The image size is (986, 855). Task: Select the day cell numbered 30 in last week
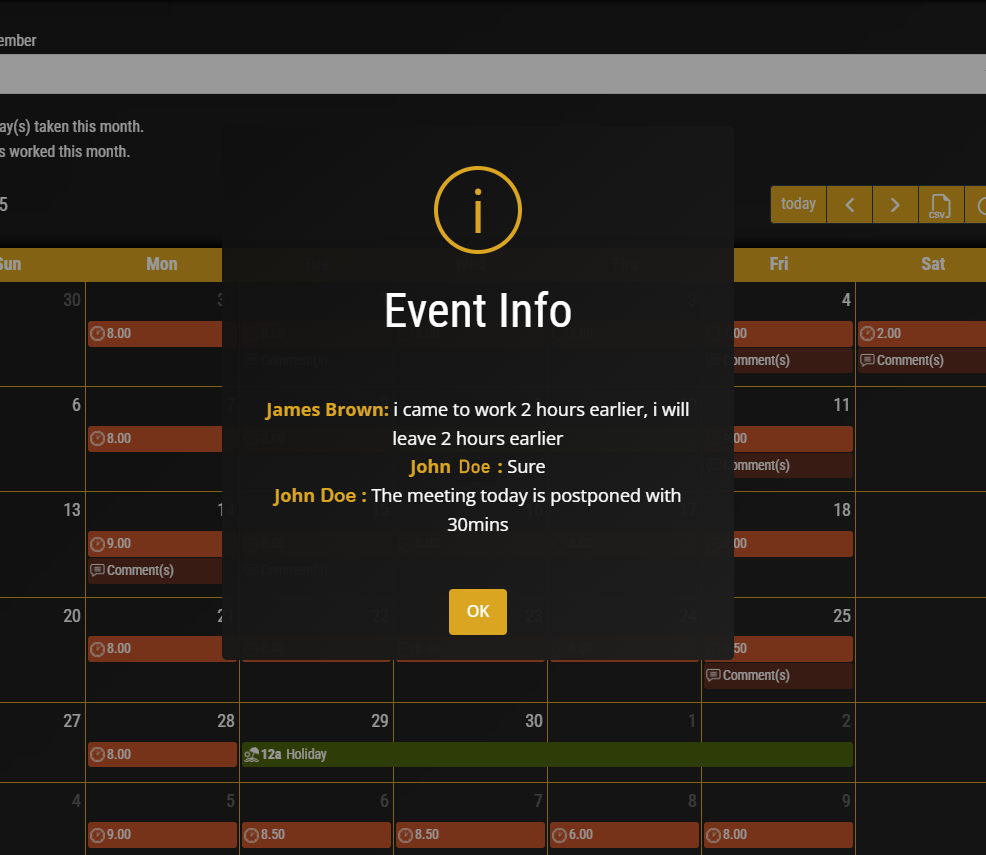(470, 722)
